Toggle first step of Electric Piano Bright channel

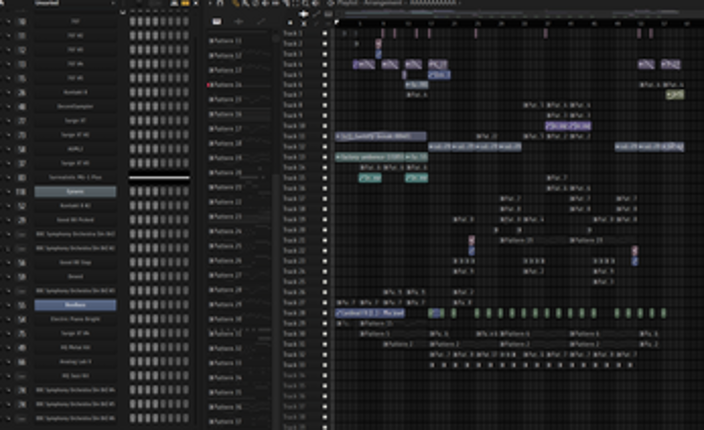132,319
